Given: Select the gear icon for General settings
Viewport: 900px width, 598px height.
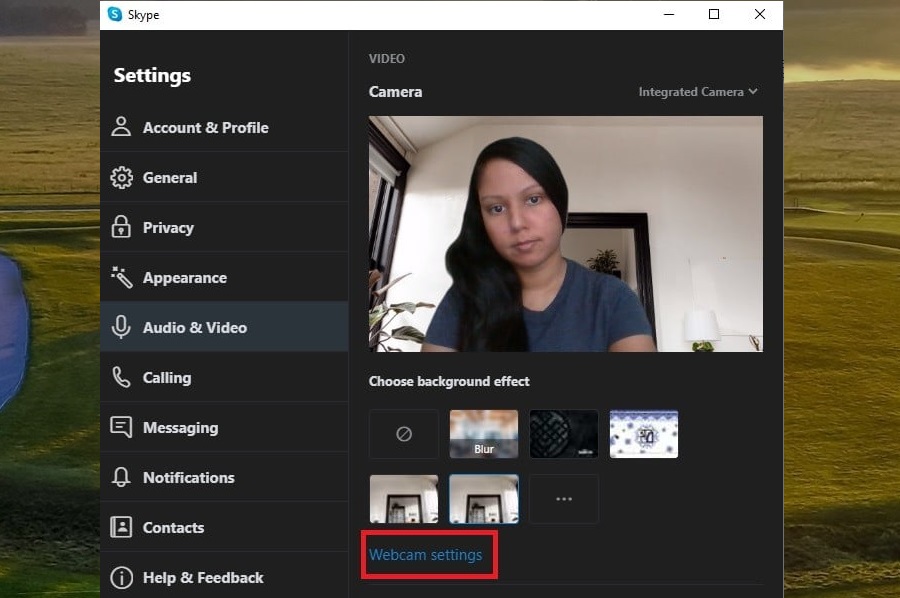Looking at the screenshot, I should point(121,177).
